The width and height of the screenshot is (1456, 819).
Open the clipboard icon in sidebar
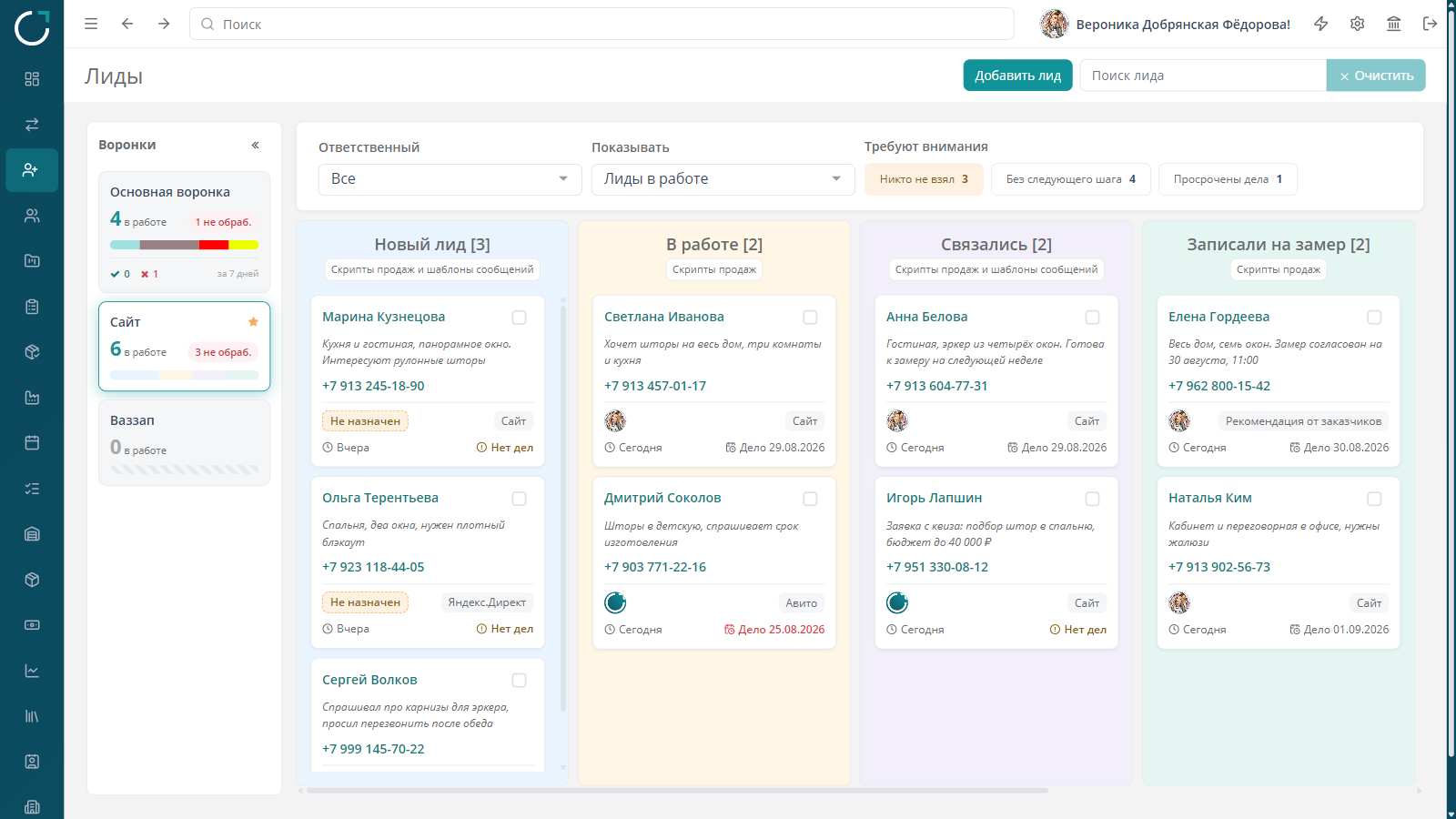tap(32, 307)
